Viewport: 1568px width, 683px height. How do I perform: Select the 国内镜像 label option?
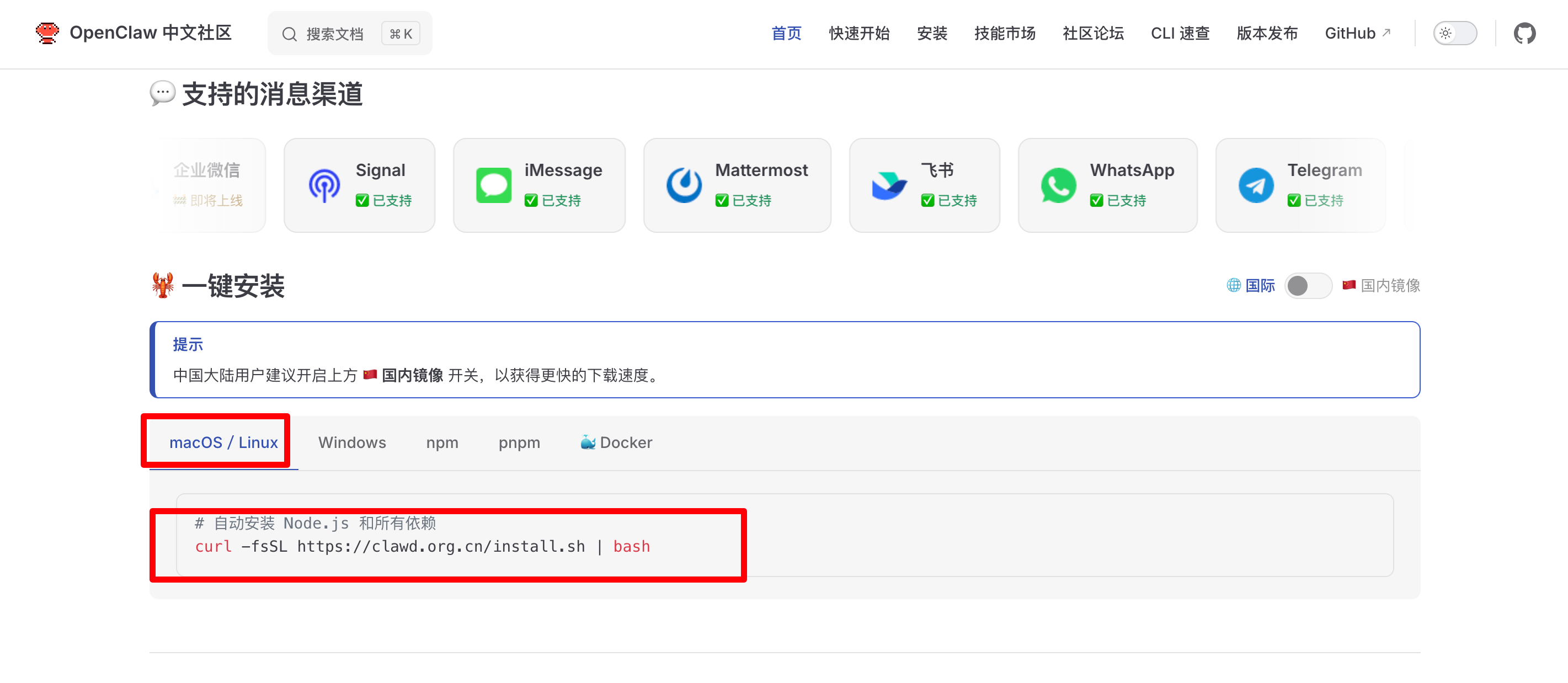tap(1390, 285)
